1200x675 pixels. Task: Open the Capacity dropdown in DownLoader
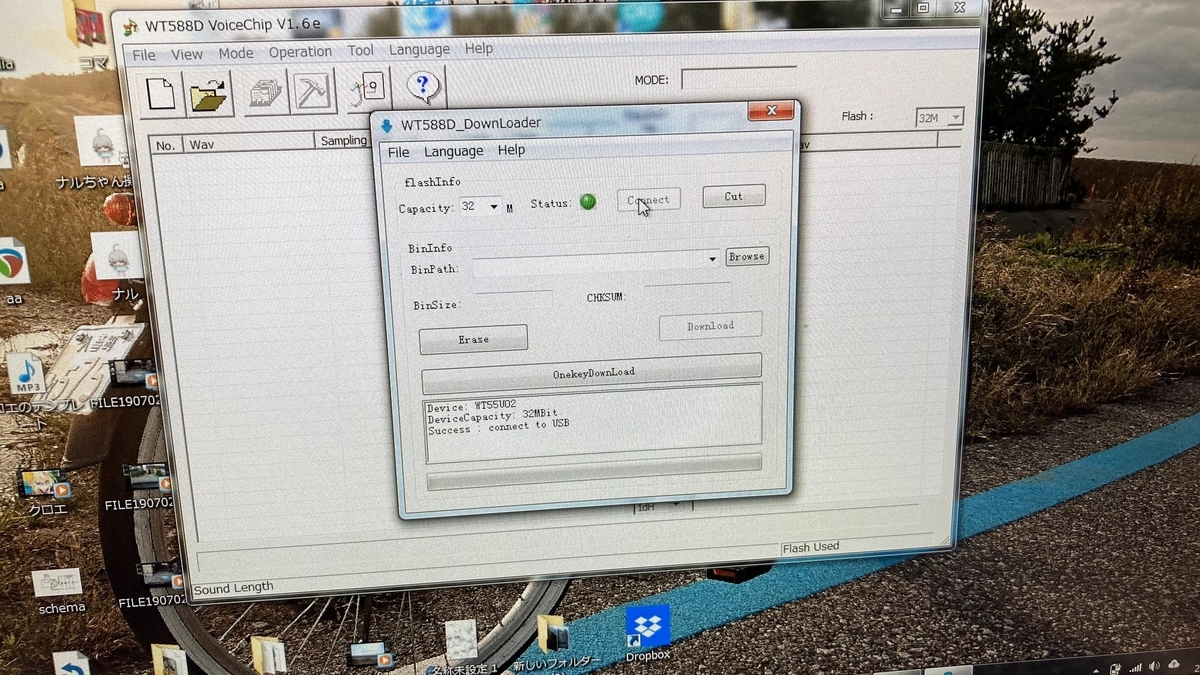click(x=494, y=207)
